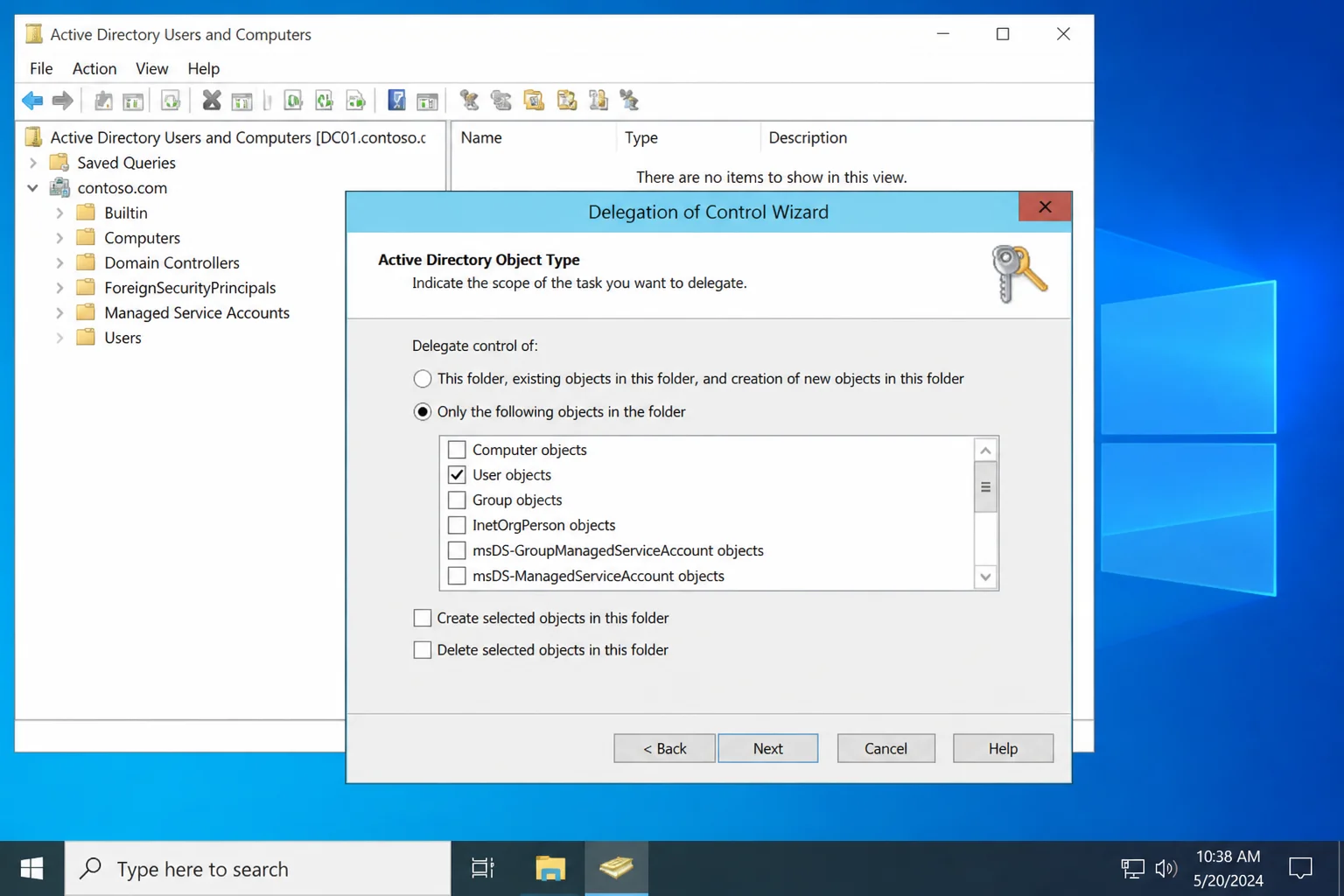Viewport: 1344px width, 896px height.
Task: Expand the ForeignSecurityPrincipals node
Action: pos(59,288)
